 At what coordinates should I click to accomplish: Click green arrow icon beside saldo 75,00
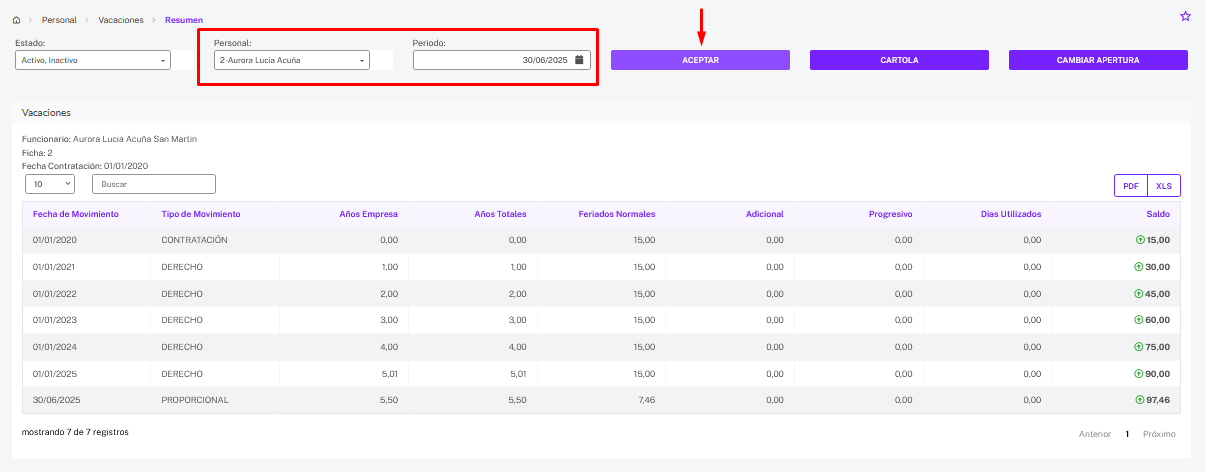[1139, 347]
